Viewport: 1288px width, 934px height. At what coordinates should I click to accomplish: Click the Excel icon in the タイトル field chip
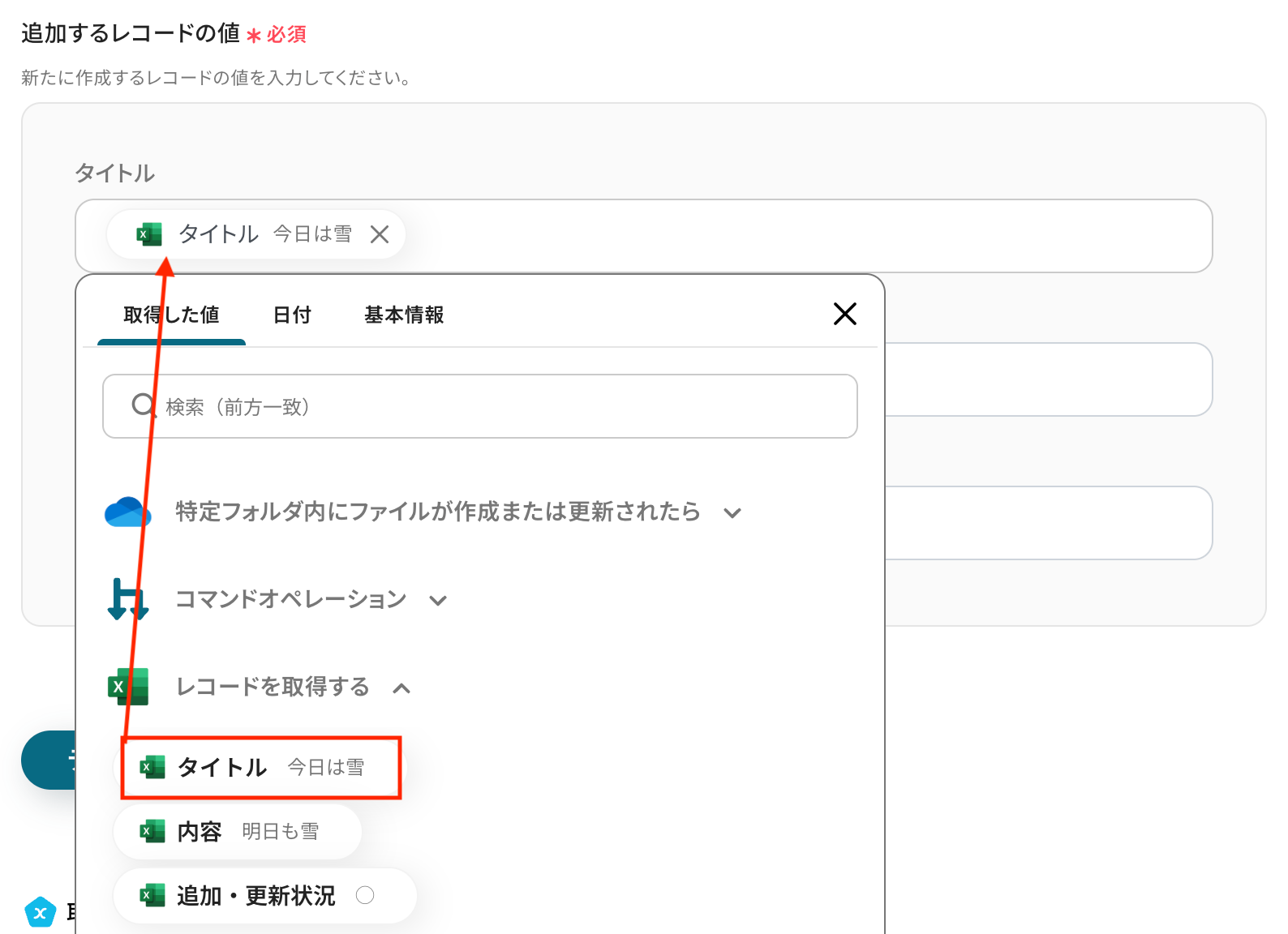(x=149, y=234)
